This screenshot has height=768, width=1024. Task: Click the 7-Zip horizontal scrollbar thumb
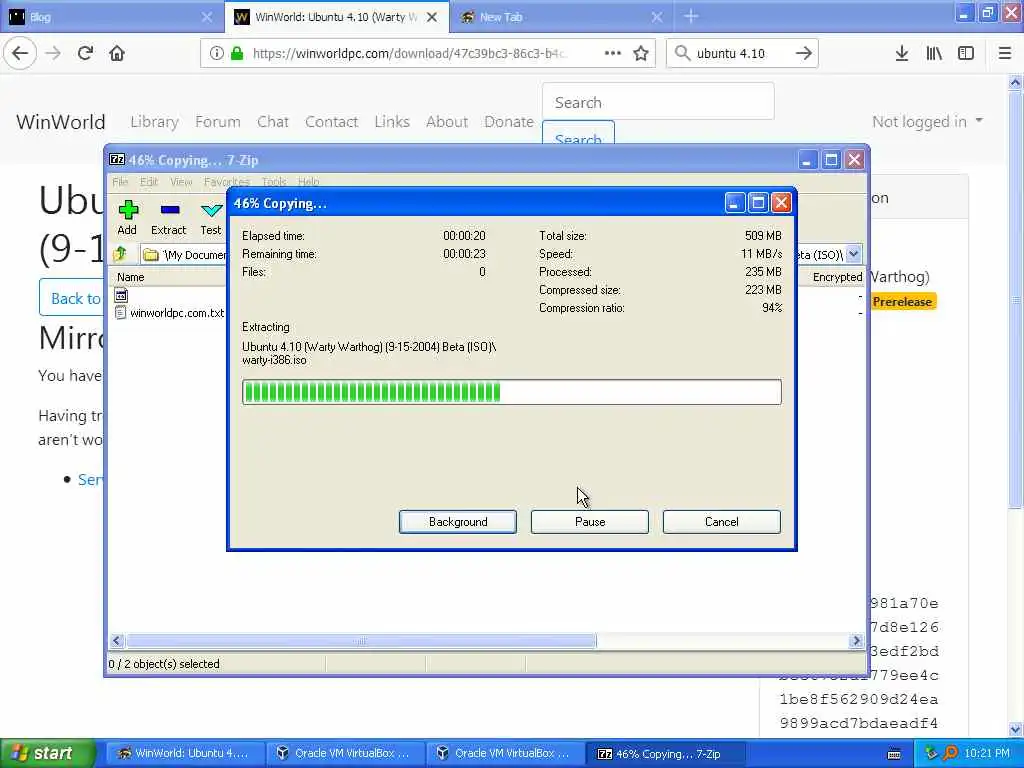pyautogui.click(x=360, y=641)
